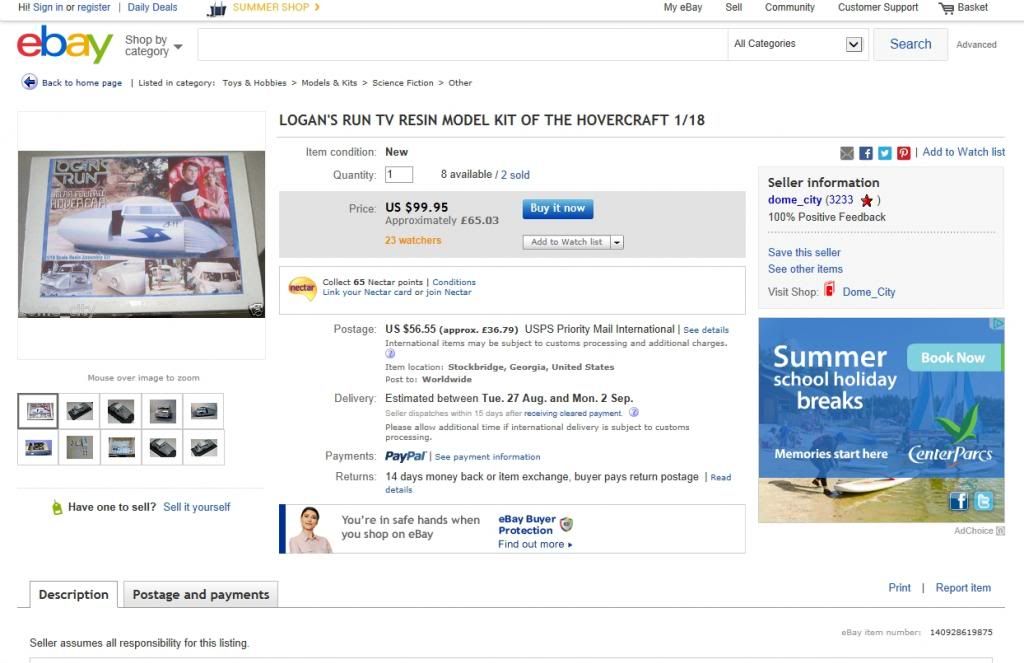Image resolution: width=1024 pixels, height=663 pixels.
Task: Share this listing on Facebook
Action: point(866,153)
